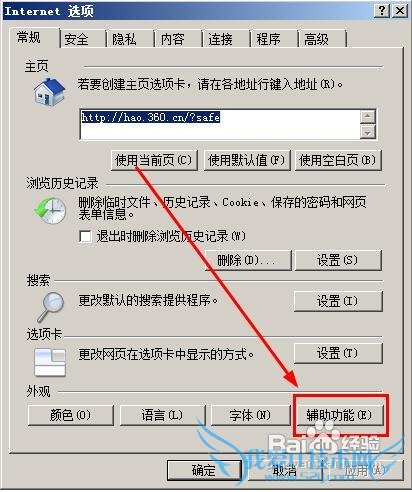This screenshot has width=412, height=492.
Task: Click inside the home page address field
Action: 220,124
